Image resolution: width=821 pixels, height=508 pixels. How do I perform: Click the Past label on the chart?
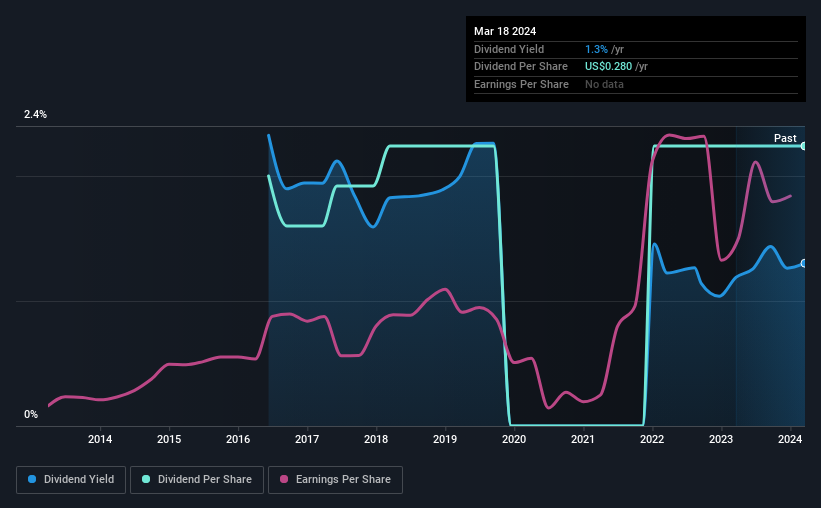point(785,138)
